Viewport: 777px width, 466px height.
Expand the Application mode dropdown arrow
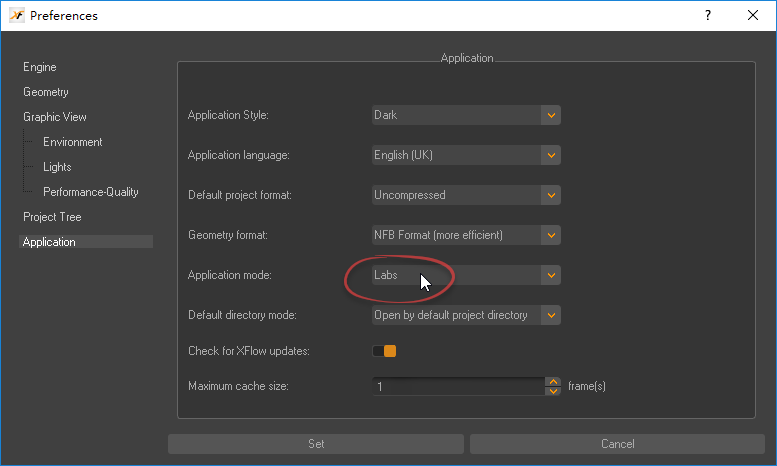(550, 275)
